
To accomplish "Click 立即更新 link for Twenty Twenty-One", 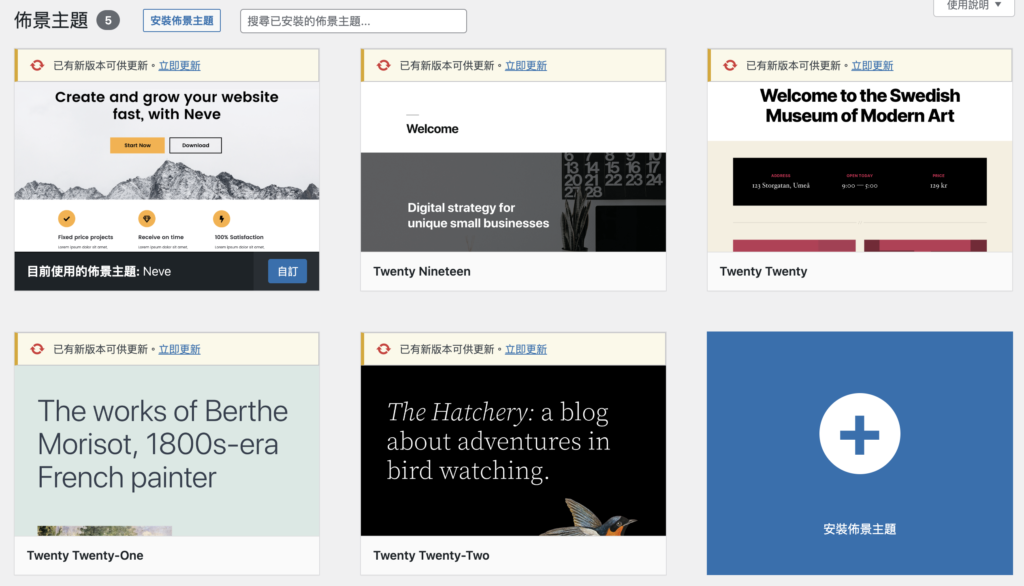I will (180, 349).
